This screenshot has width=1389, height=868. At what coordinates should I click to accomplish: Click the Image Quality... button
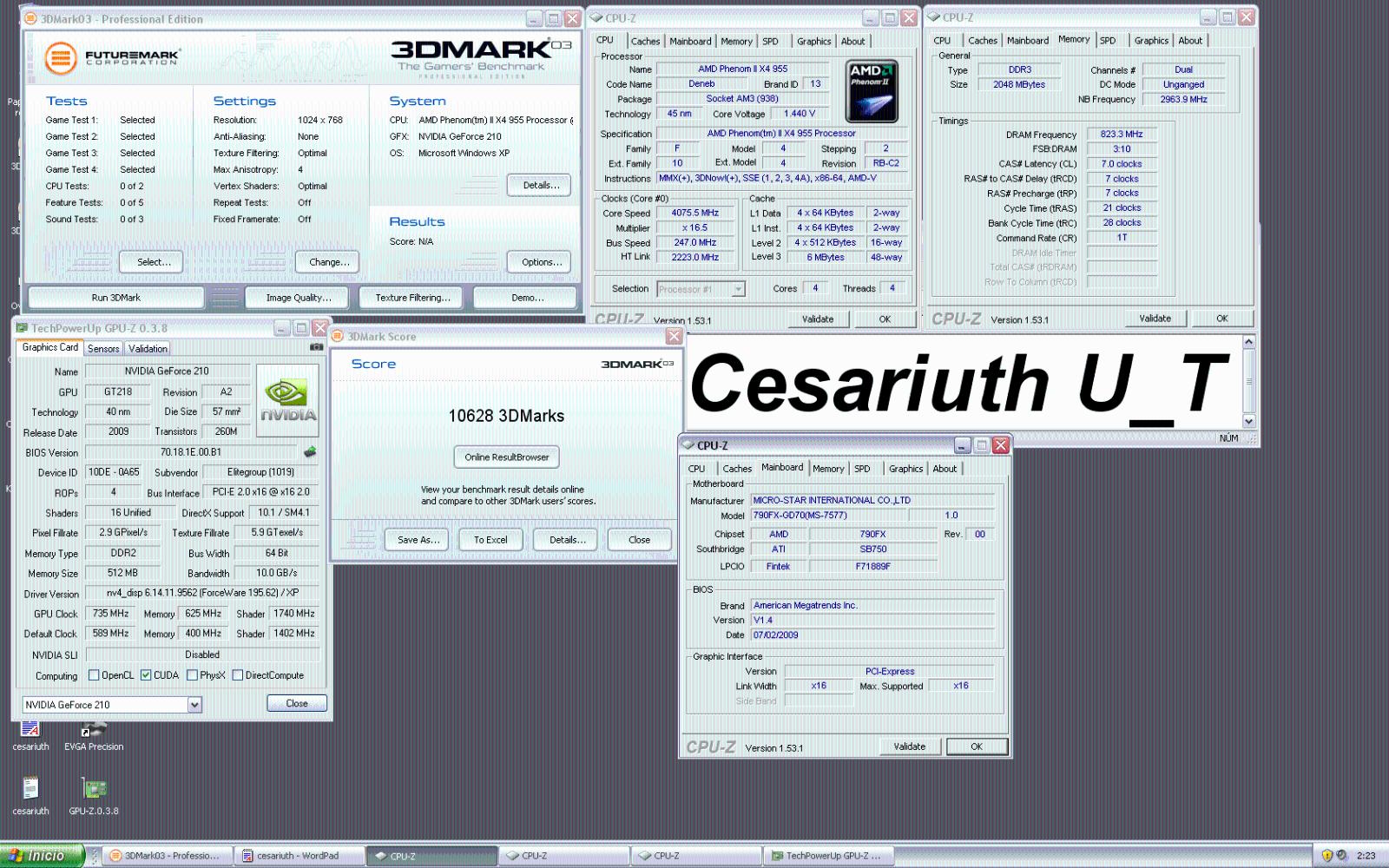299,298
